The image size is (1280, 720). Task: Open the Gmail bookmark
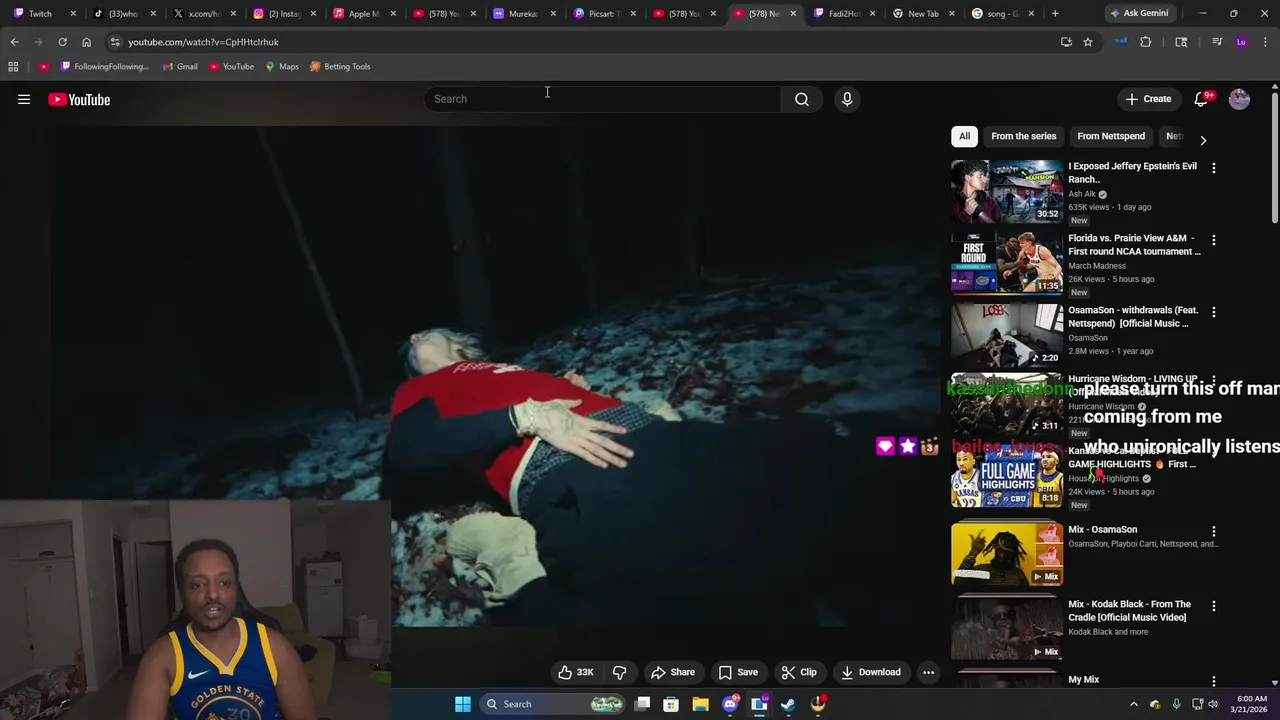[180, 66]
